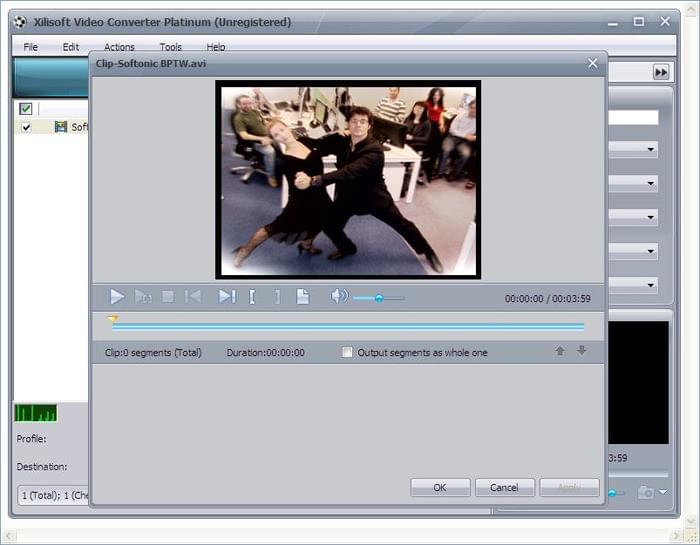Adjust the volume slider
This screenshot has height=545, width=700.
point(379,297)
